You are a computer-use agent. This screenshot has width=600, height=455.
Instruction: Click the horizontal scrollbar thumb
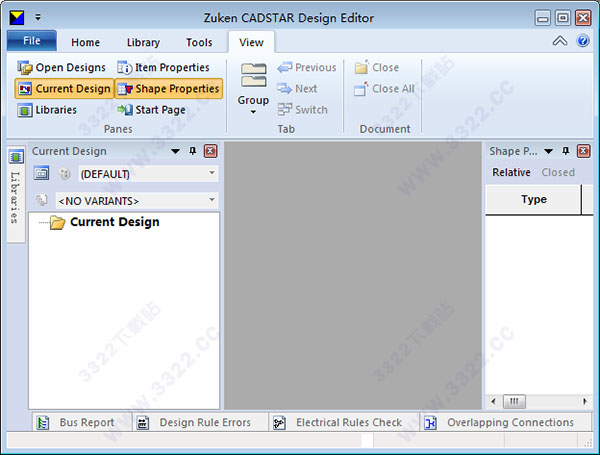514,401
